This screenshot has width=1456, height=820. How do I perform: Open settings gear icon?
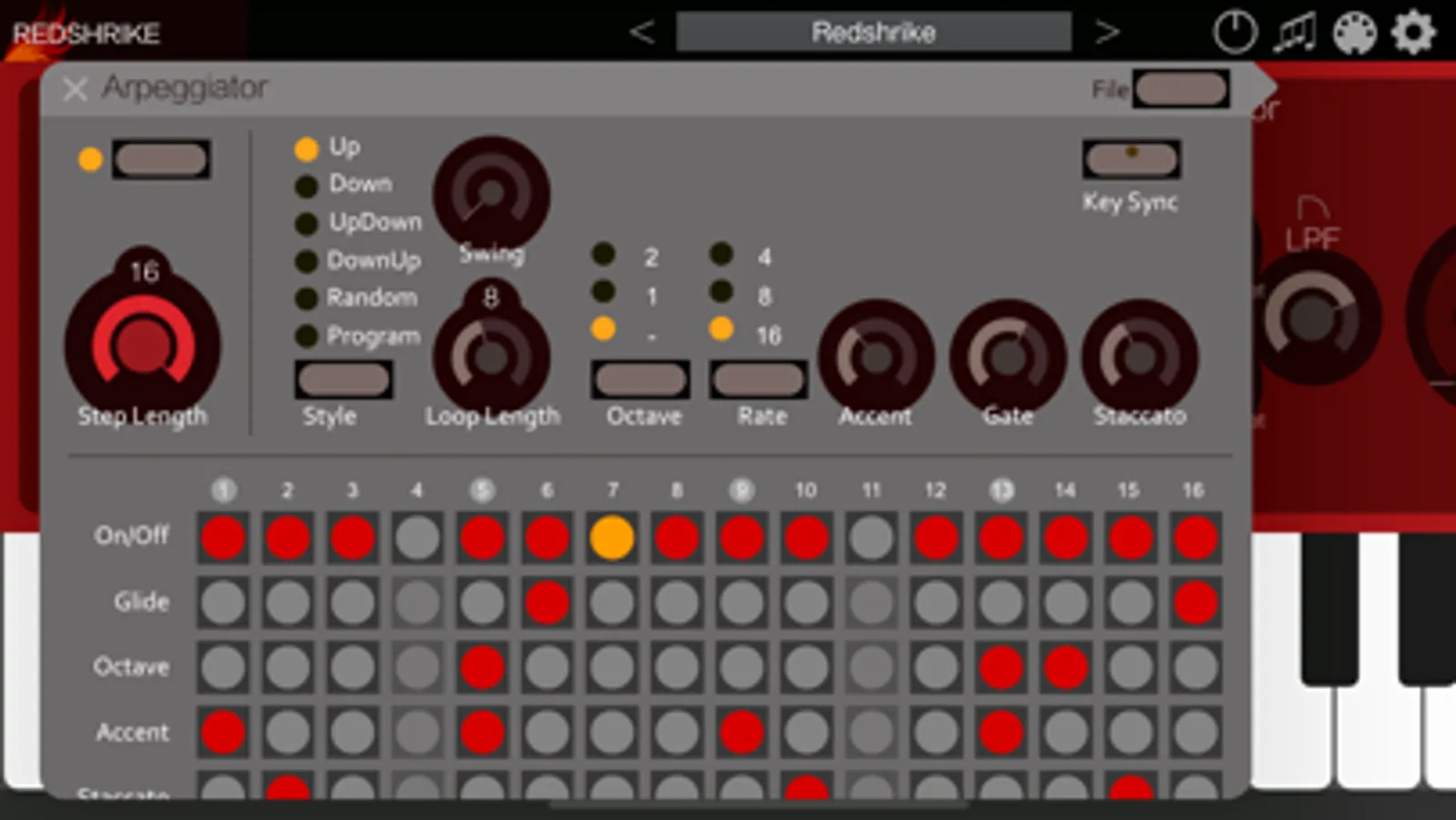[x=1414, y=33]
